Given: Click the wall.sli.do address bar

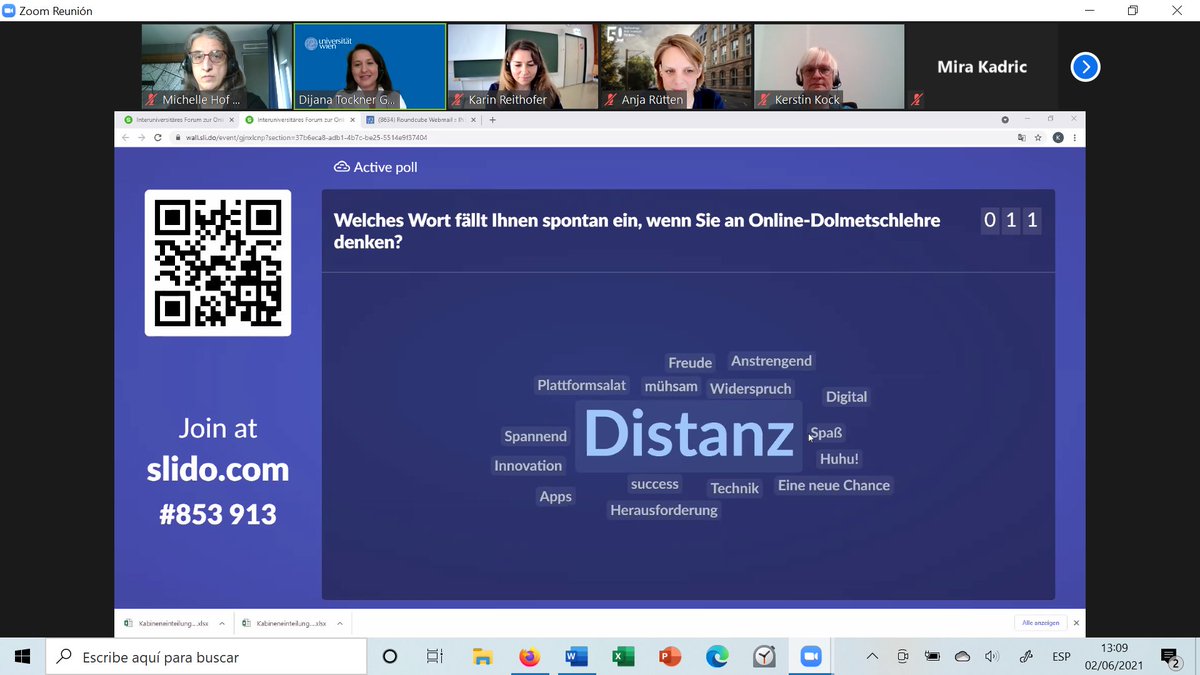Looking at the screenshot, I should pos(590,137).
